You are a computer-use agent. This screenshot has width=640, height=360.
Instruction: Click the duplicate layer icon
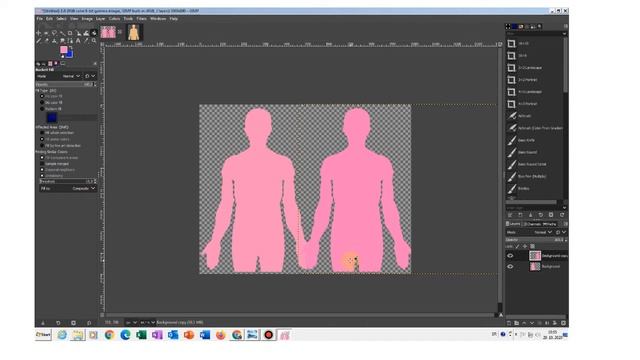[539, 323]
